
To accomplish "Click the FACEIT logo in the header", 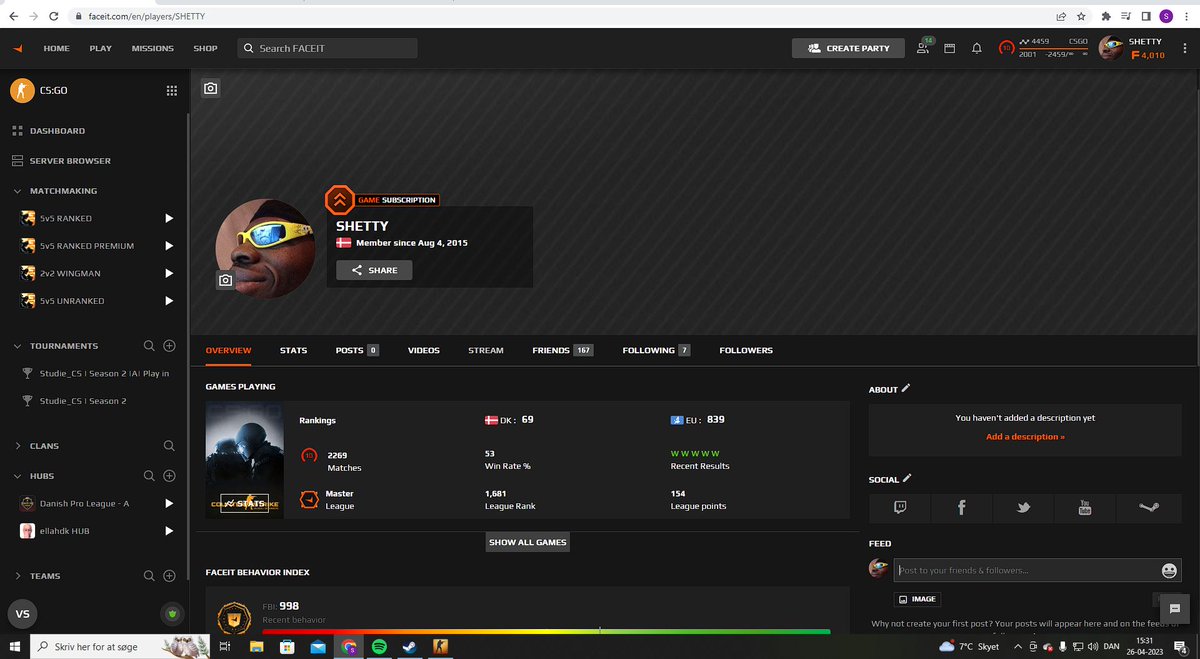I will pos(17,48).
